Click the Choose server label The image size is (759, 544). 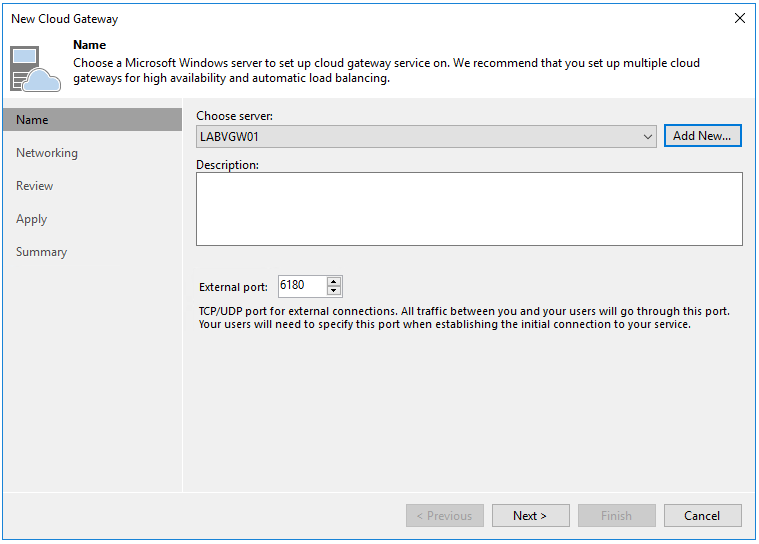(234, 116)
